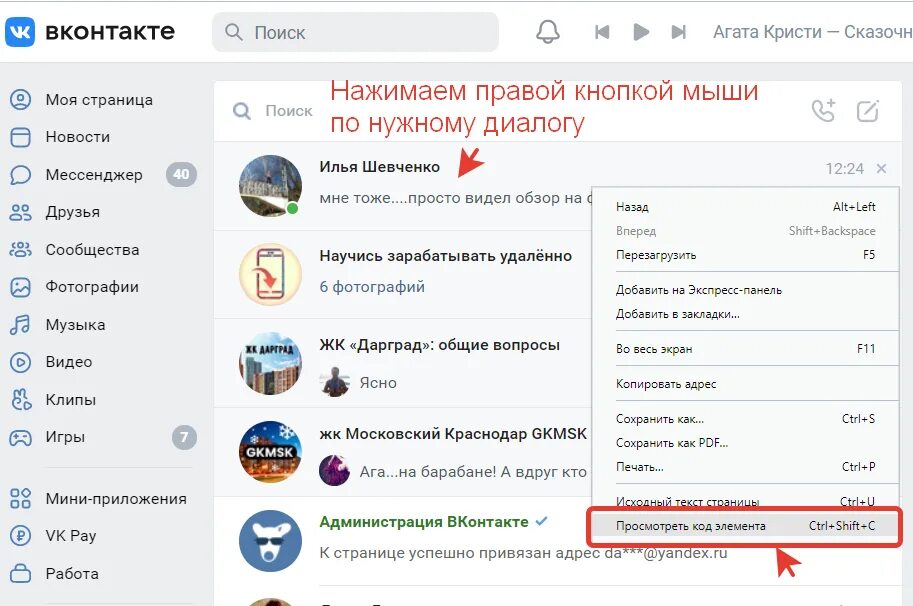Click the ВКонтакте wordmark in the header

[110, 31]
